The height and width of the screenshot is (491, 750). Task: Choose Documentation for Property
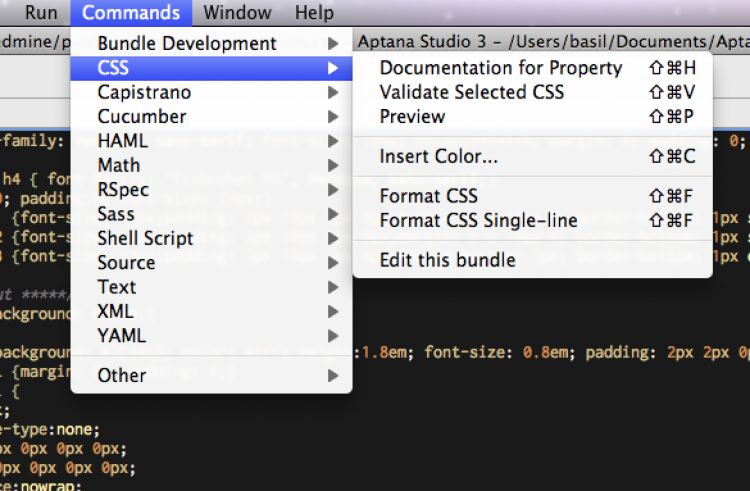coord(501,68)
